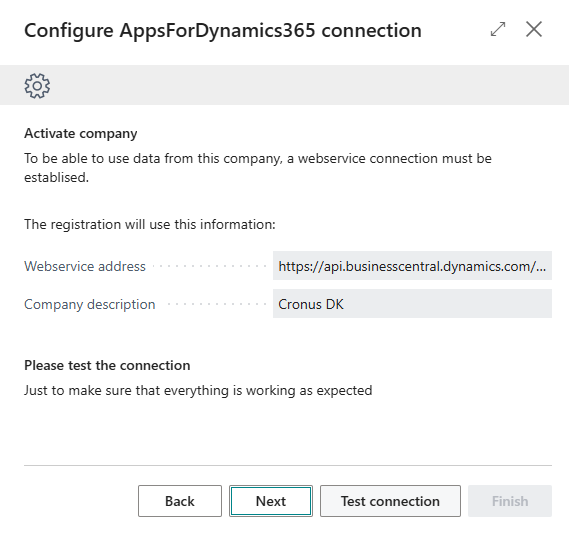Click the gear icon in the gray banner
569x534 pixels.
pos(37,86)
